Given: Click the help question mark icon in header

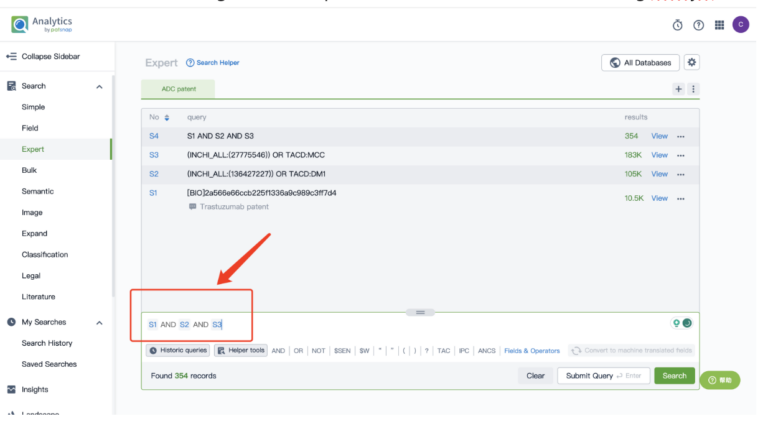Looking at the screenshot, I should 698,25.
